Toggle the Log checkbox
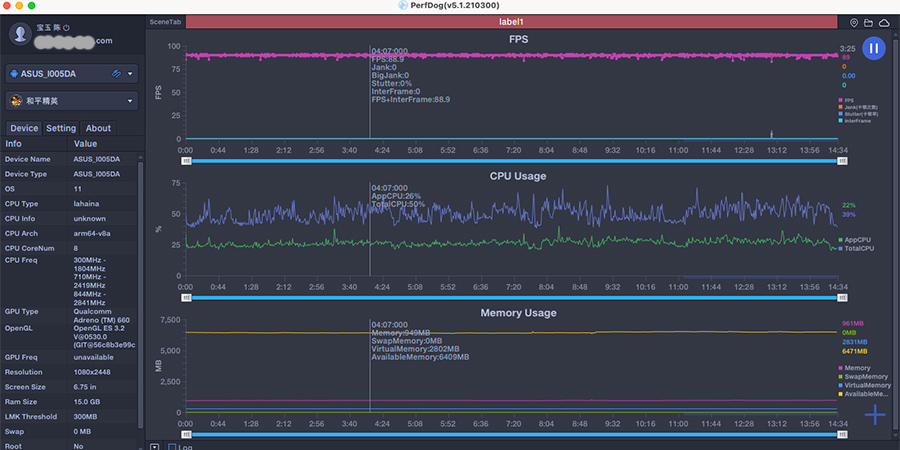 pos(172,447)
